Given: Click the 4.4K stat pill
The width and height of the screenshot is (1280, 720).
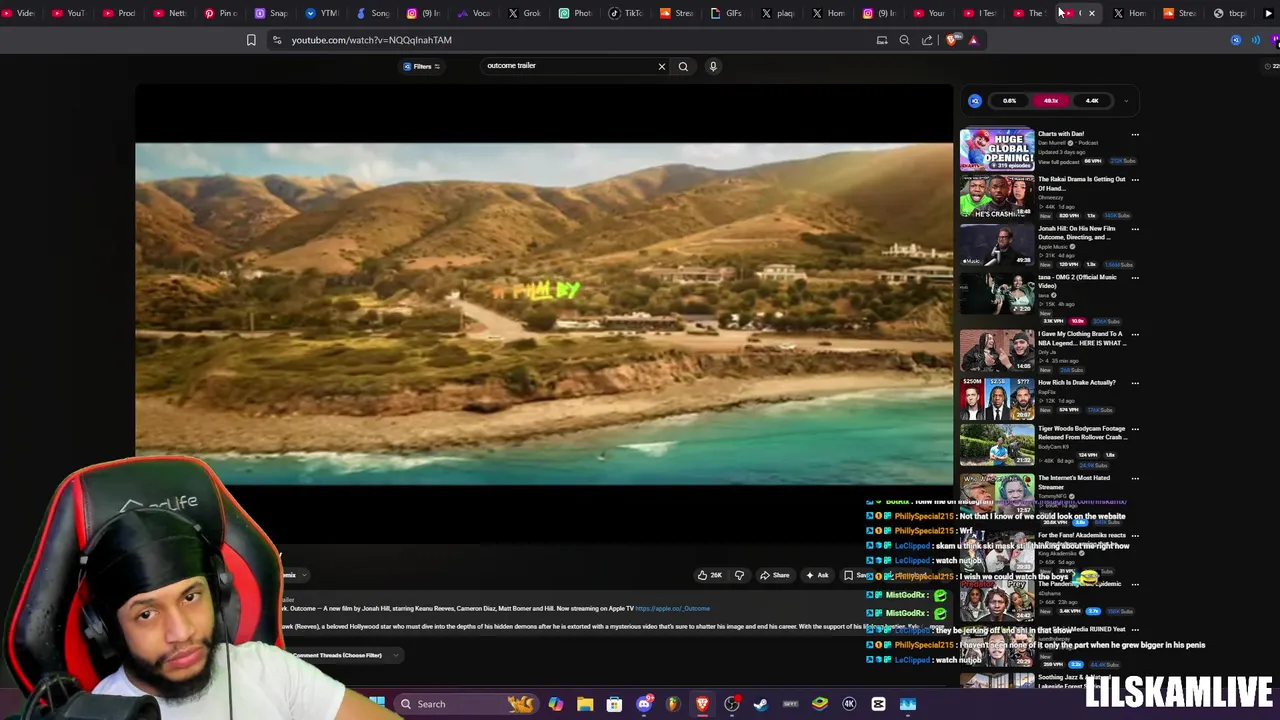Looking at the screenshot, I should tap(1091, 100).
